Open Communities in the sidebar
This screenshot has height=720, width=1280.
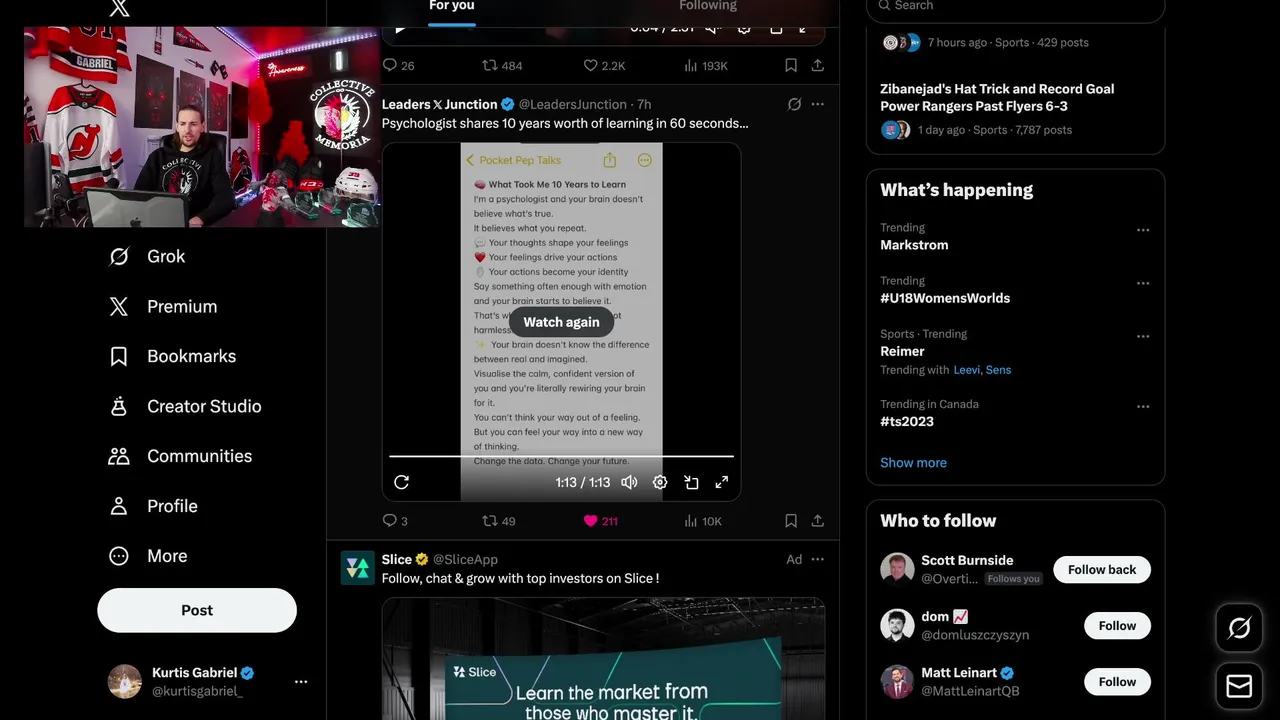coord(180,456)
